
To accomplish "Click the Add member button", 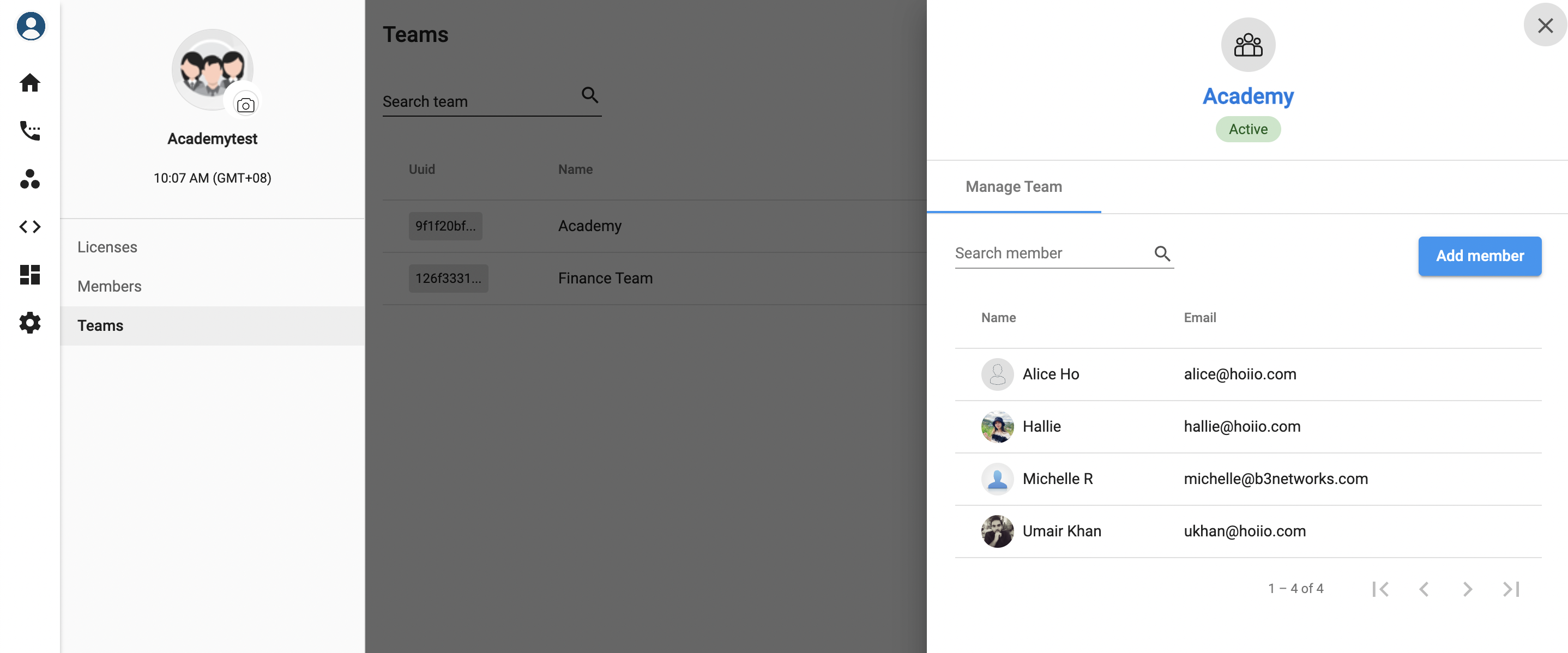I will (x=1480, y=256).
